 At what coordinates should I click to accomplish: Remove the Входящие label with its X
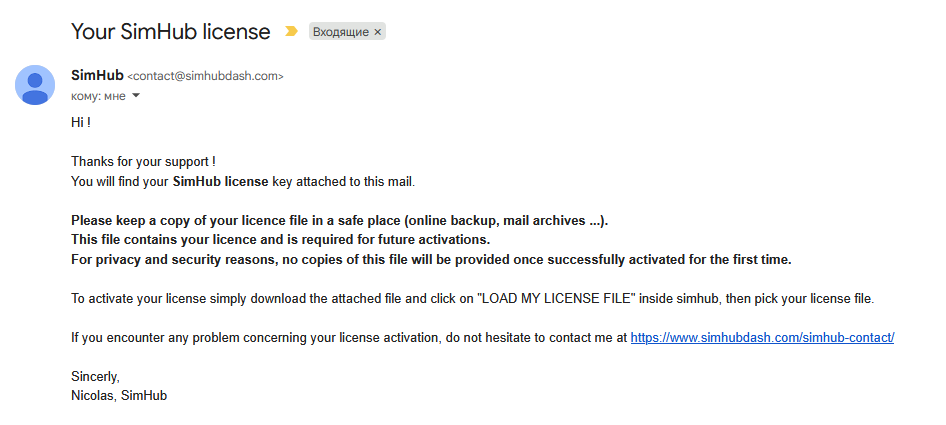(x=377, y=32)
